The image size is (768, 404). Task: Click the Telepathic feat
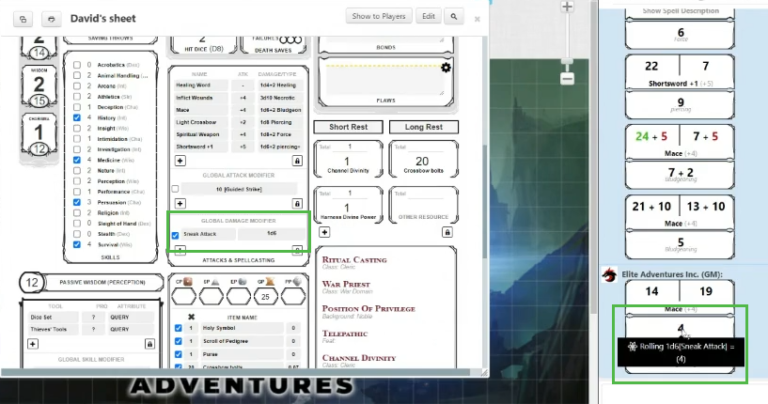click(345, 333)
